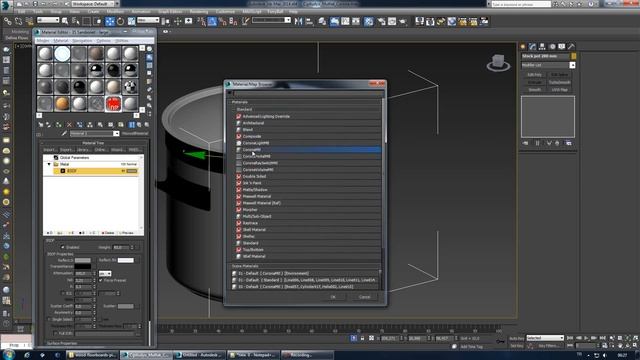
Task: Click the Pick Material eyedropper icon
Action: [64, 133]
